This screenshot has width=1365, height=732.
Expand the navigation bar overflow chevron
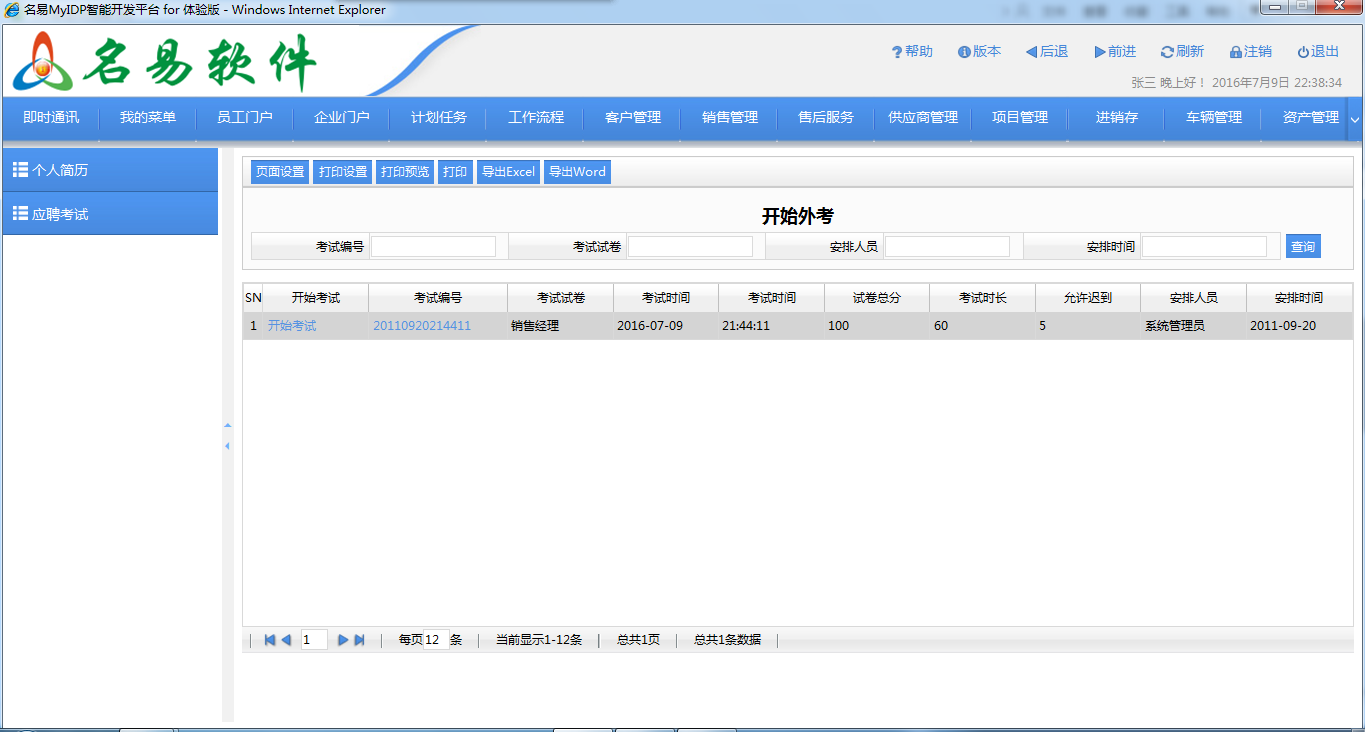[x=1355, y=119]
